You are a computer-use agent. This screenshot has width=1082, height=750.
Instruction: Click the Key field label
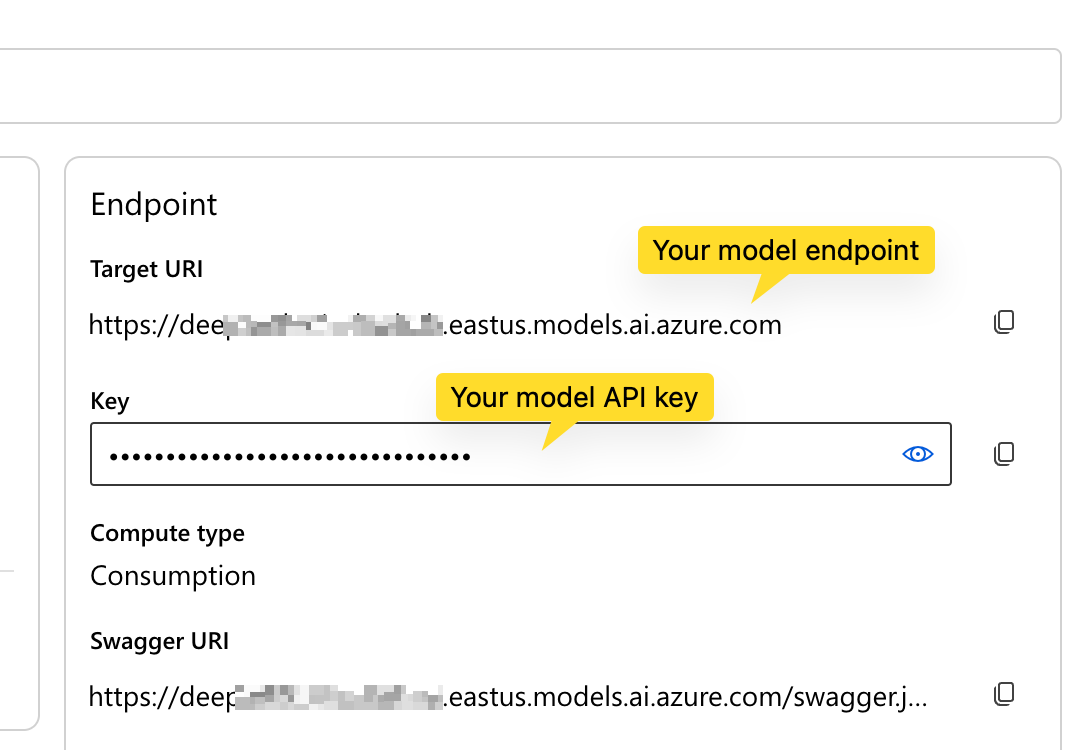click(109, 401)
